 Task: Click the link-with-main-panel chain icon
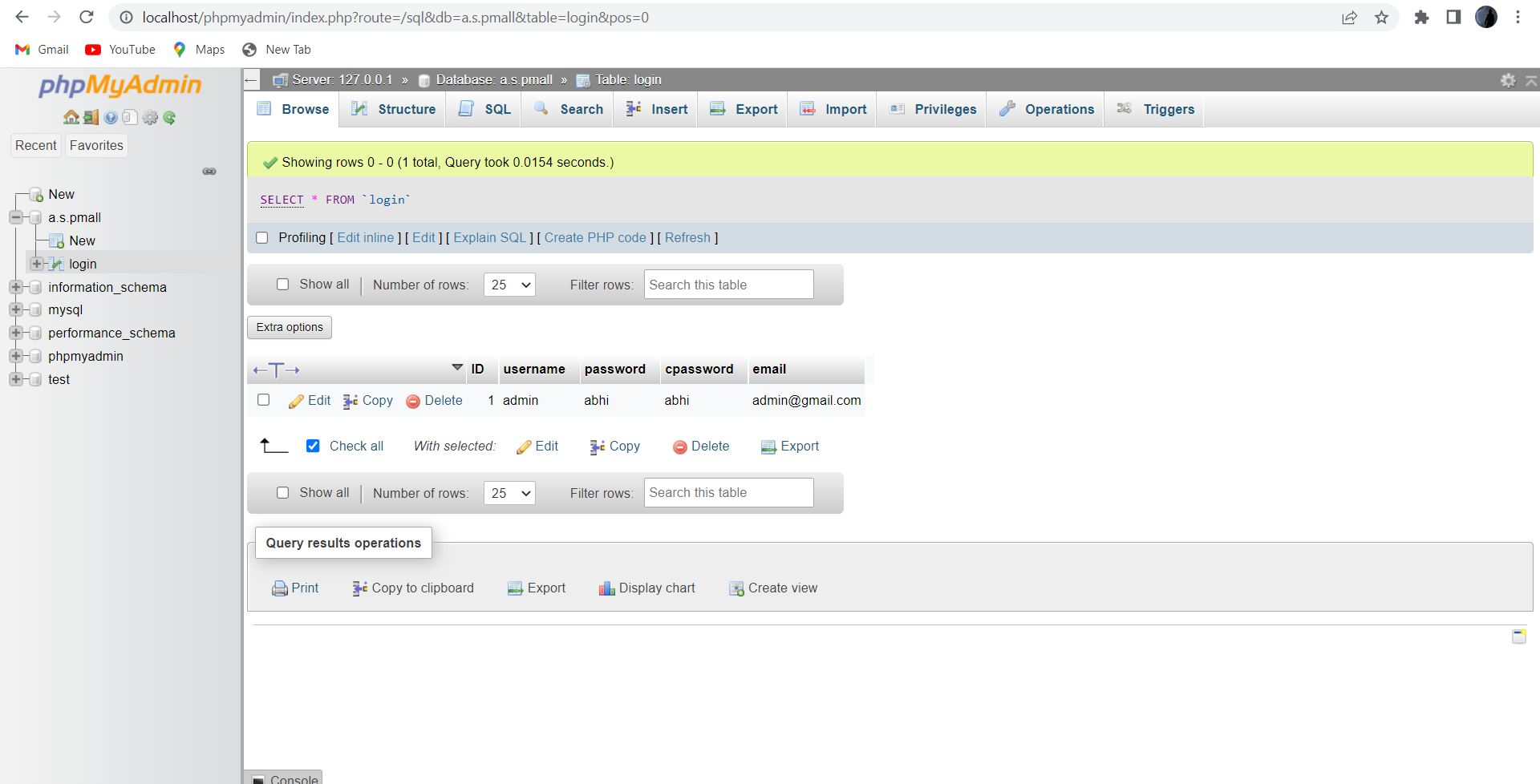pyautogui.click(x=209, y=172)
